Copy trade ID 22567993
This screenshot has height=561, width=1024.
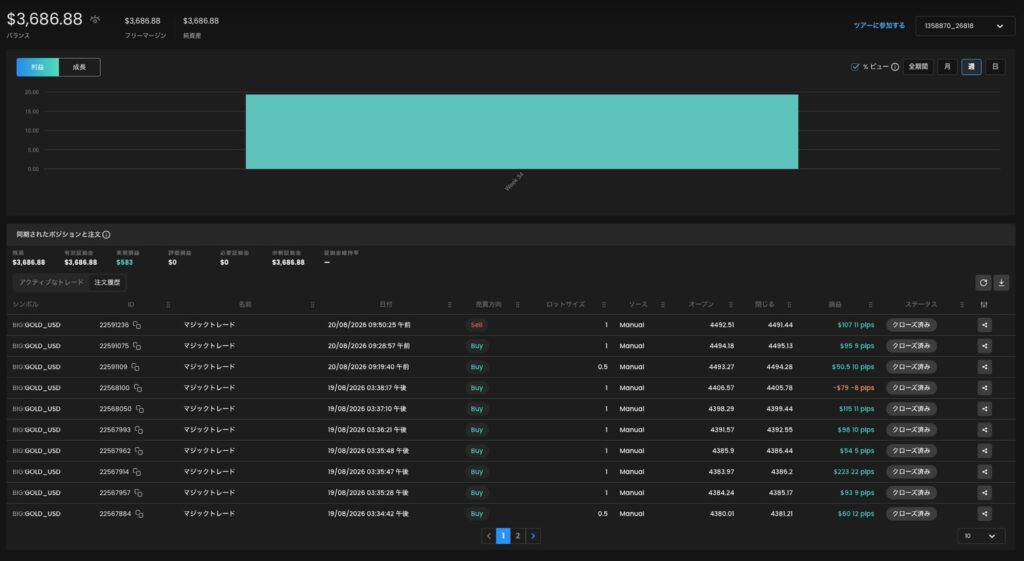pos(139,430)
